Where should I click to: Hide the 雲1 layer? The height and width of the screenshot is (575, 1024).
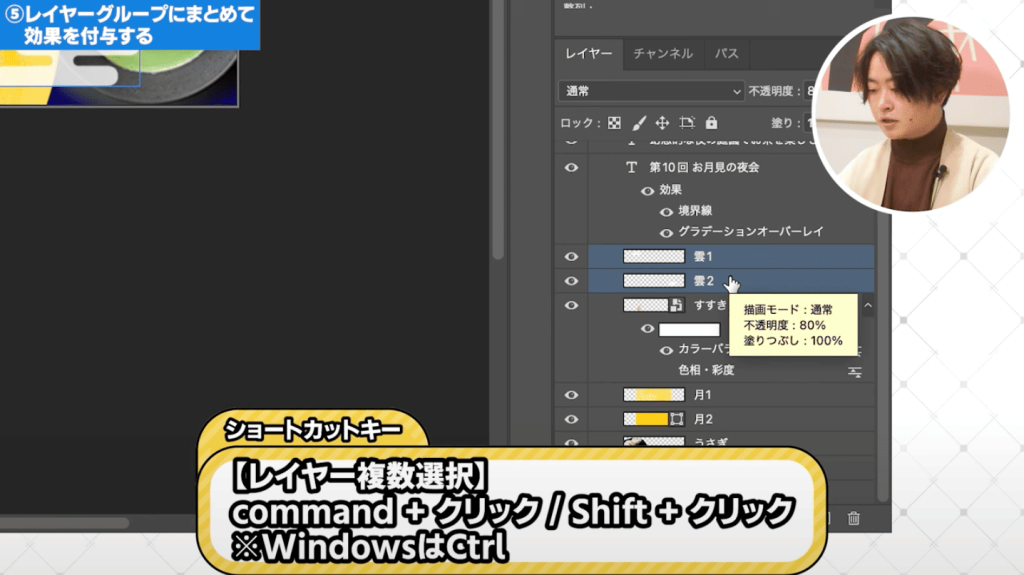coord(571,257)
